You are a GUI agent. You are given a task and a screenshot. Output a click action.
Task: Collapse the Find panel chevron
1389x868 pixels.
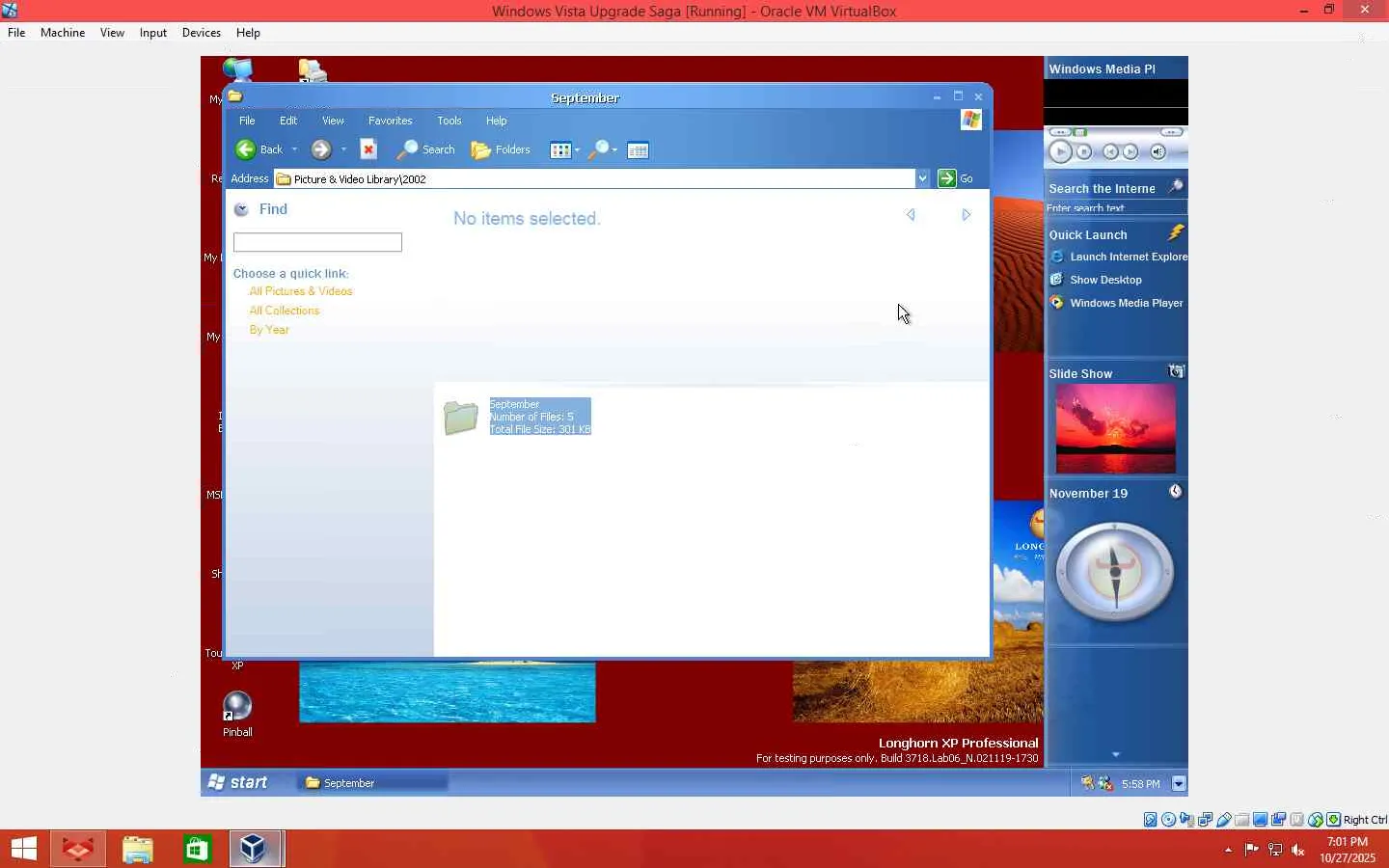(241, 209)
